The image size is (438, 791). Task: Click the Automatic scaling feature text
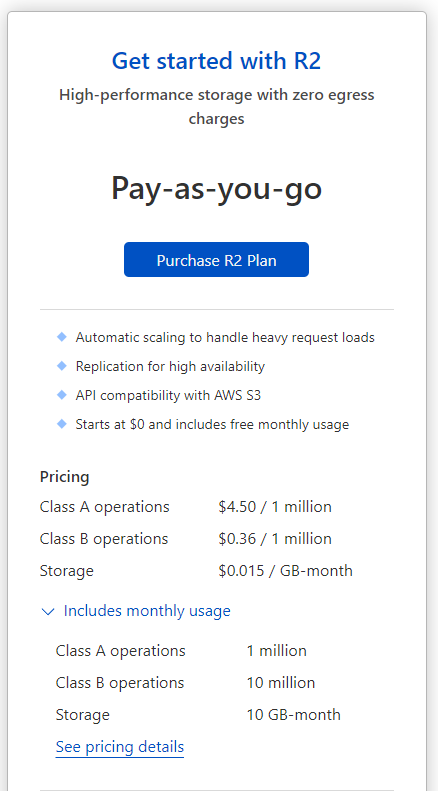(225, 337)
